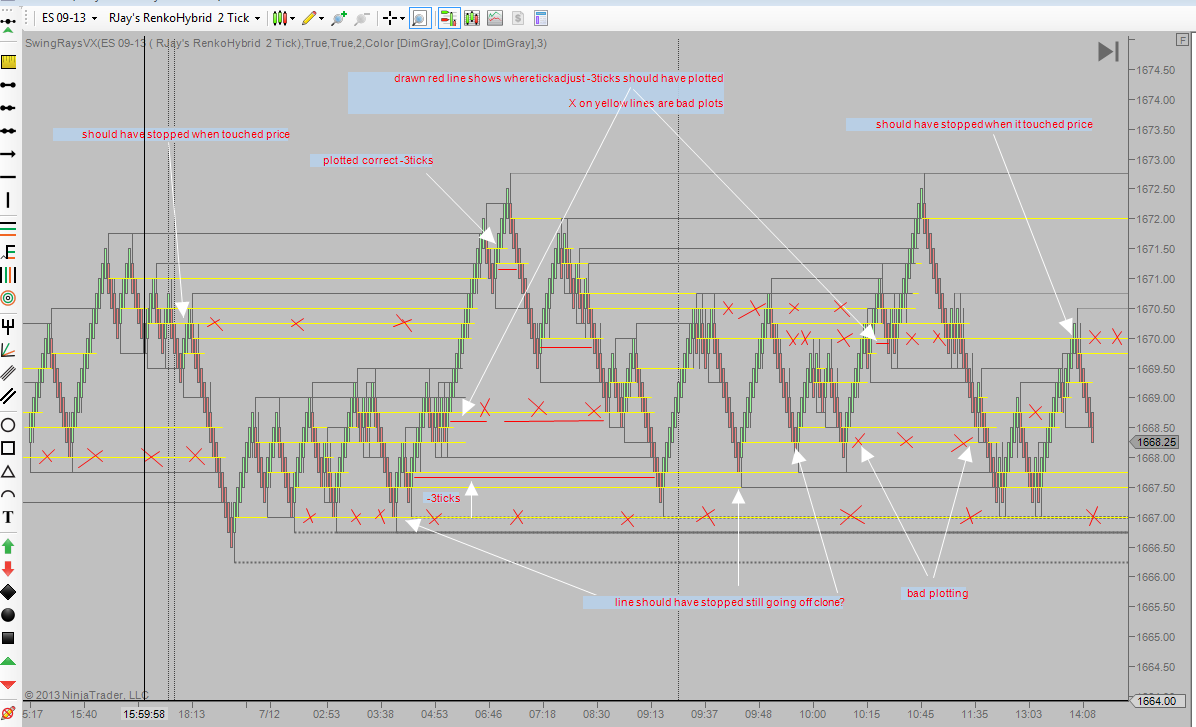Screen dimensions: 1196x727
Task: Open the chart Properties icon
Action: coord(541,18)
